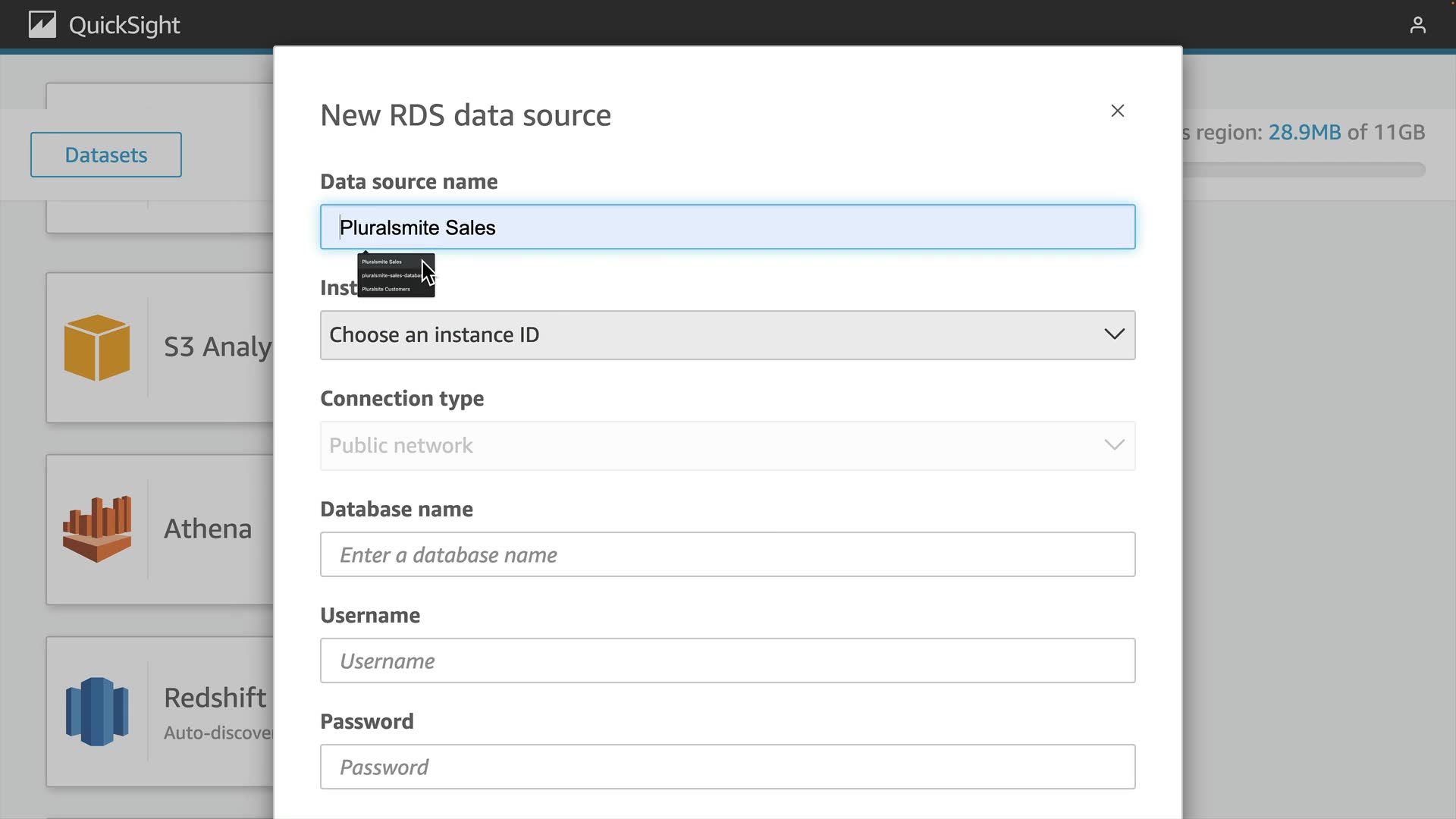Select 'pluralsmite-sales-database' autofill suggestion

pyautogui.click(x=390, y=275)
